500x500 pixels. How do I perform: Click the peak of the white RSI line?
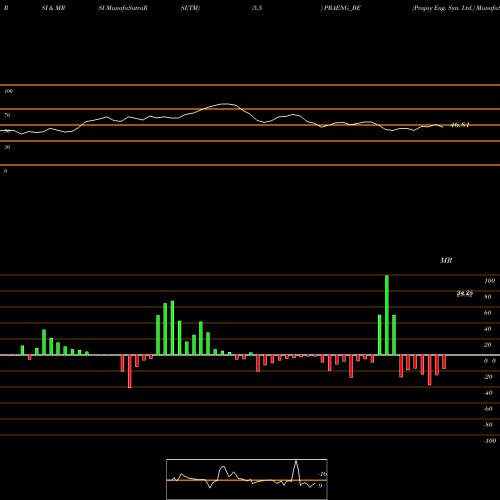point(226,104)
